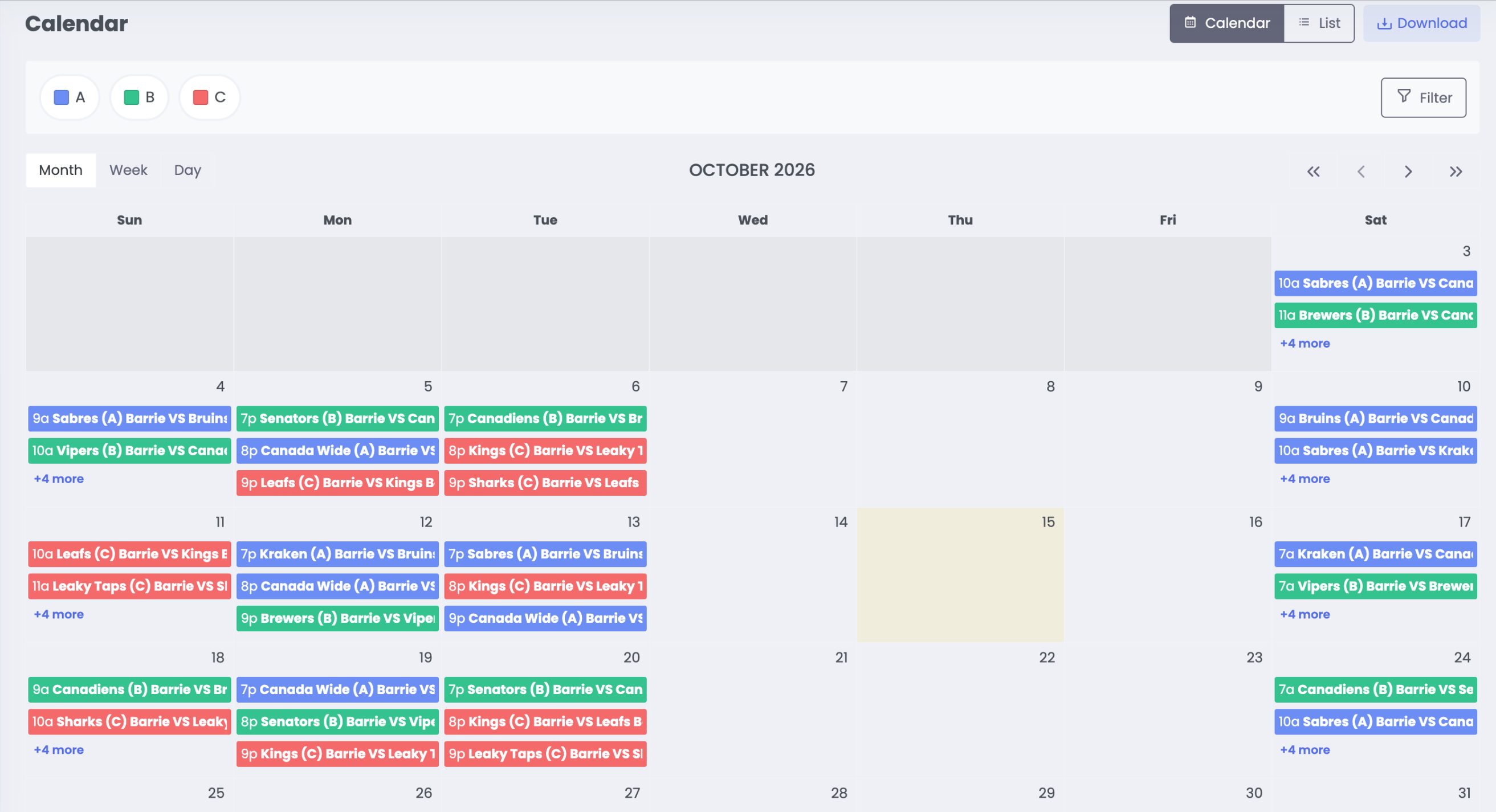This screenshot has width=1496, height=812.
Task: Open 10a Sabres (A) event on October 3
Action: pos(1375,283)
